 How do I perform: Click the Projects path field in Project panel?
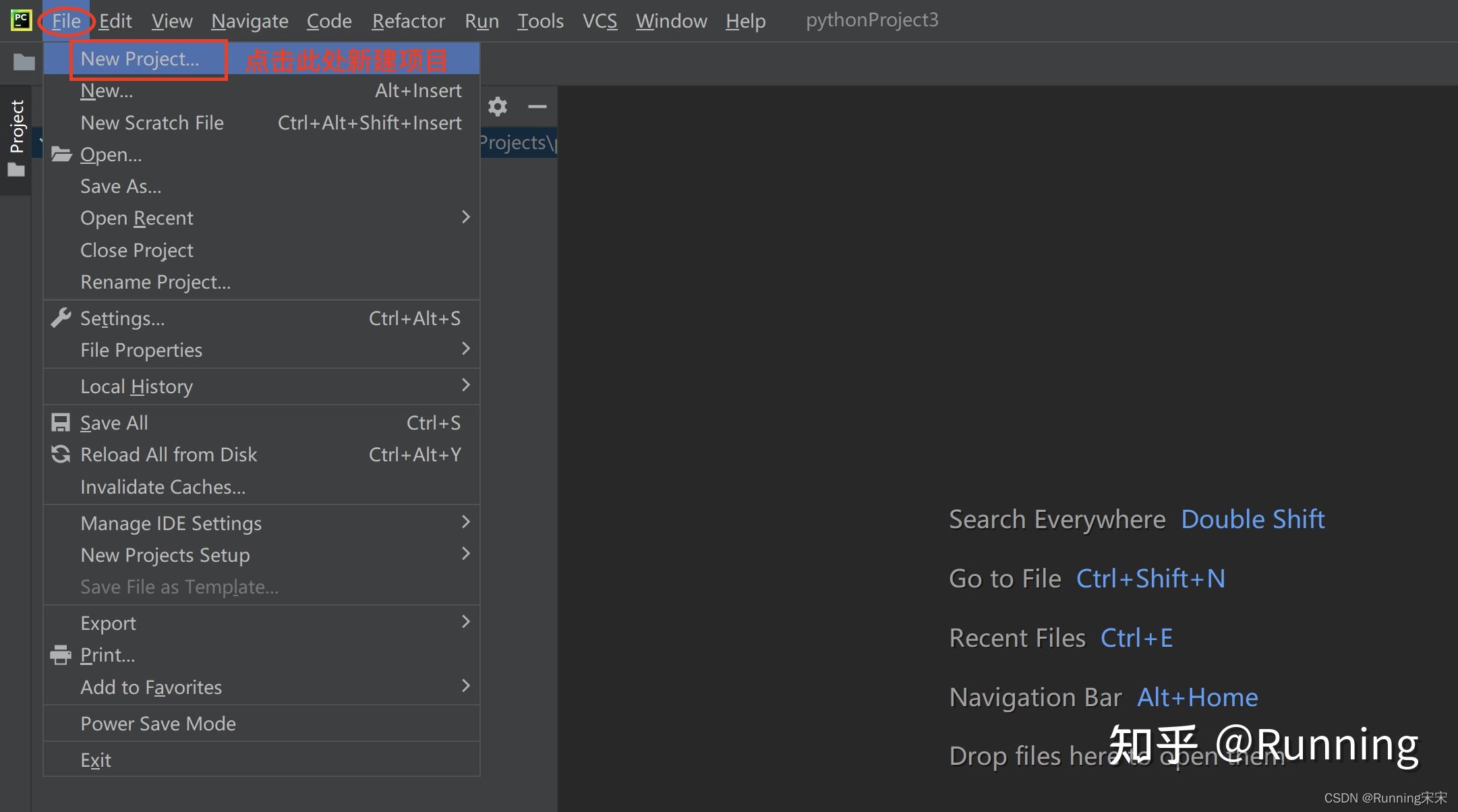point(518,142)
